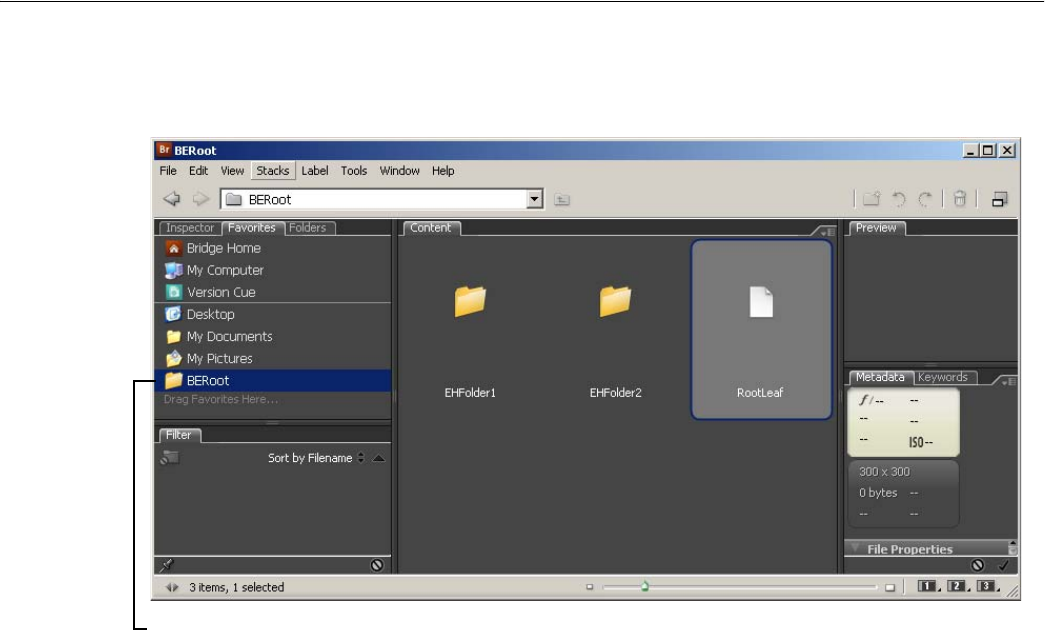Click the BERoot path field

click(382, 199)
